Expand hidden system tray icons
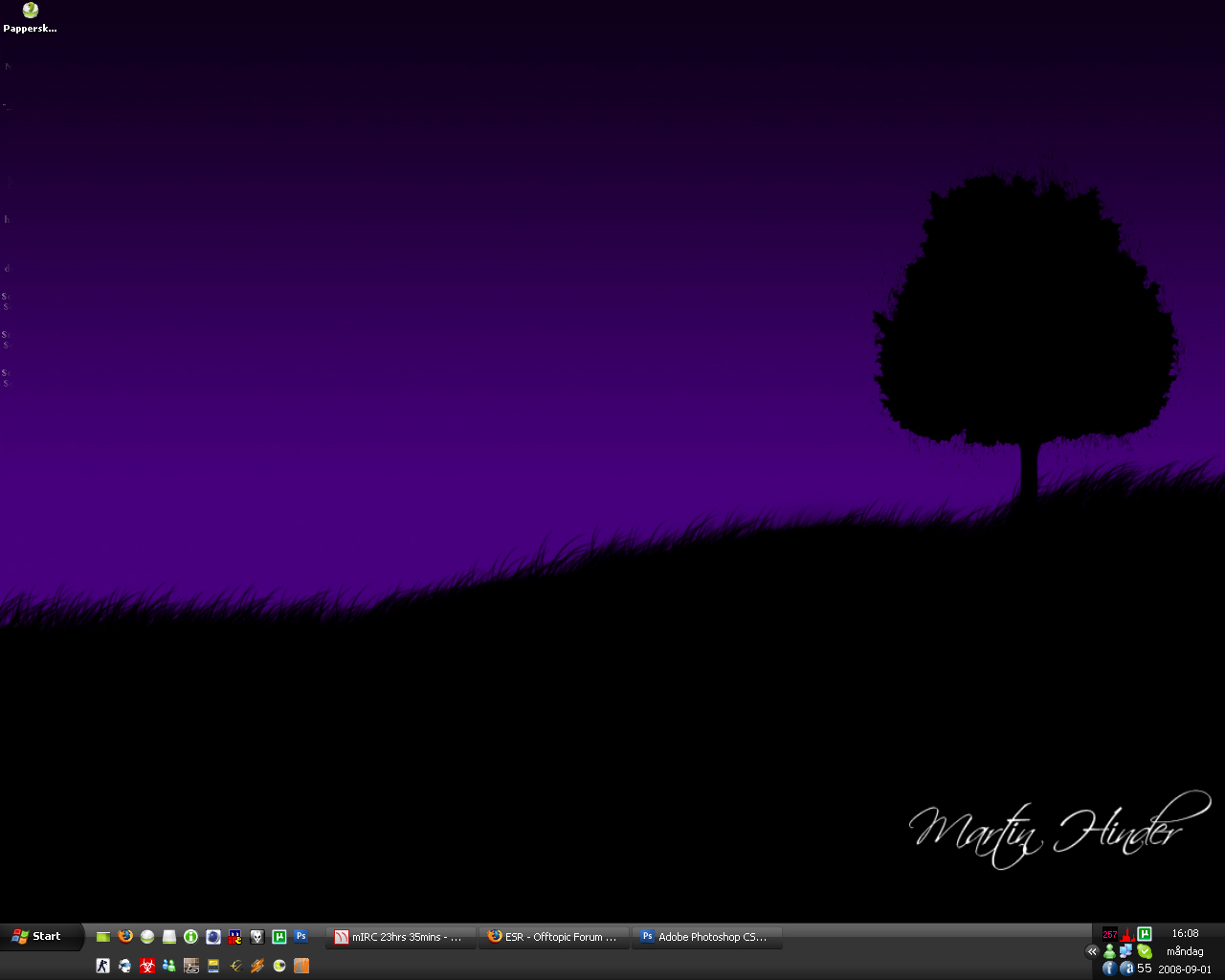The height and width of the screenshot is (980, 1225). click(x=1092, y=951)
